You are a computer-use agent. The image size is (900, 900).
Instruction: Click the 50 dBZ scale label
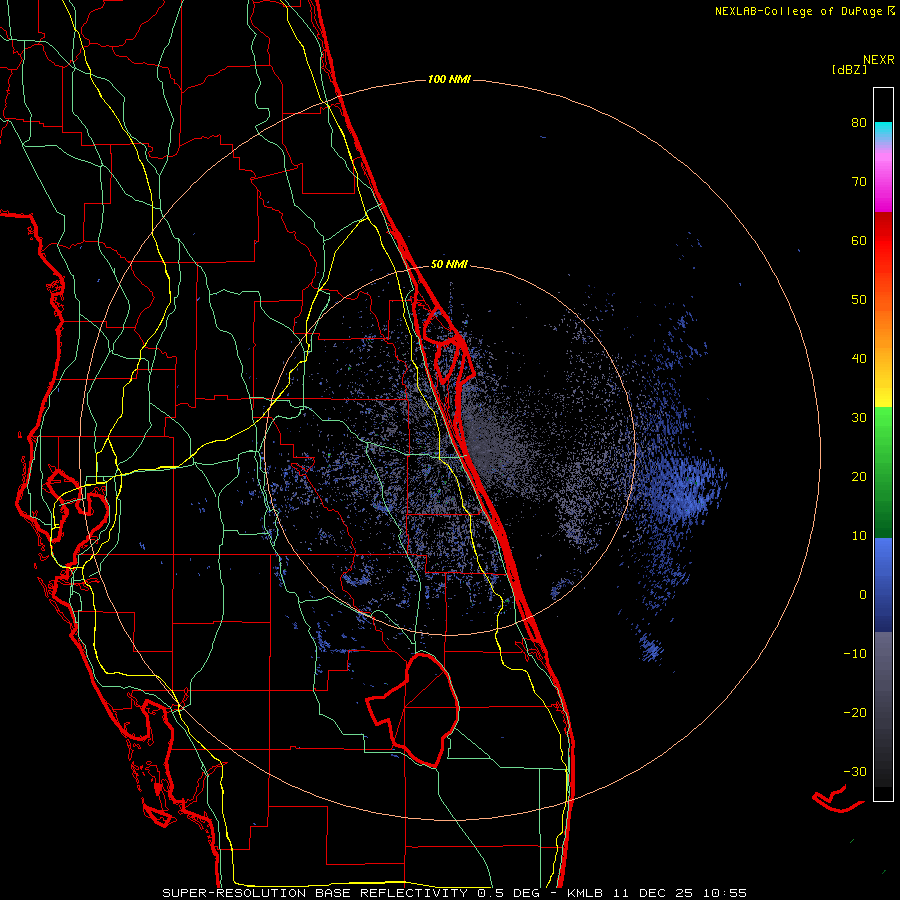pos(859,300)
